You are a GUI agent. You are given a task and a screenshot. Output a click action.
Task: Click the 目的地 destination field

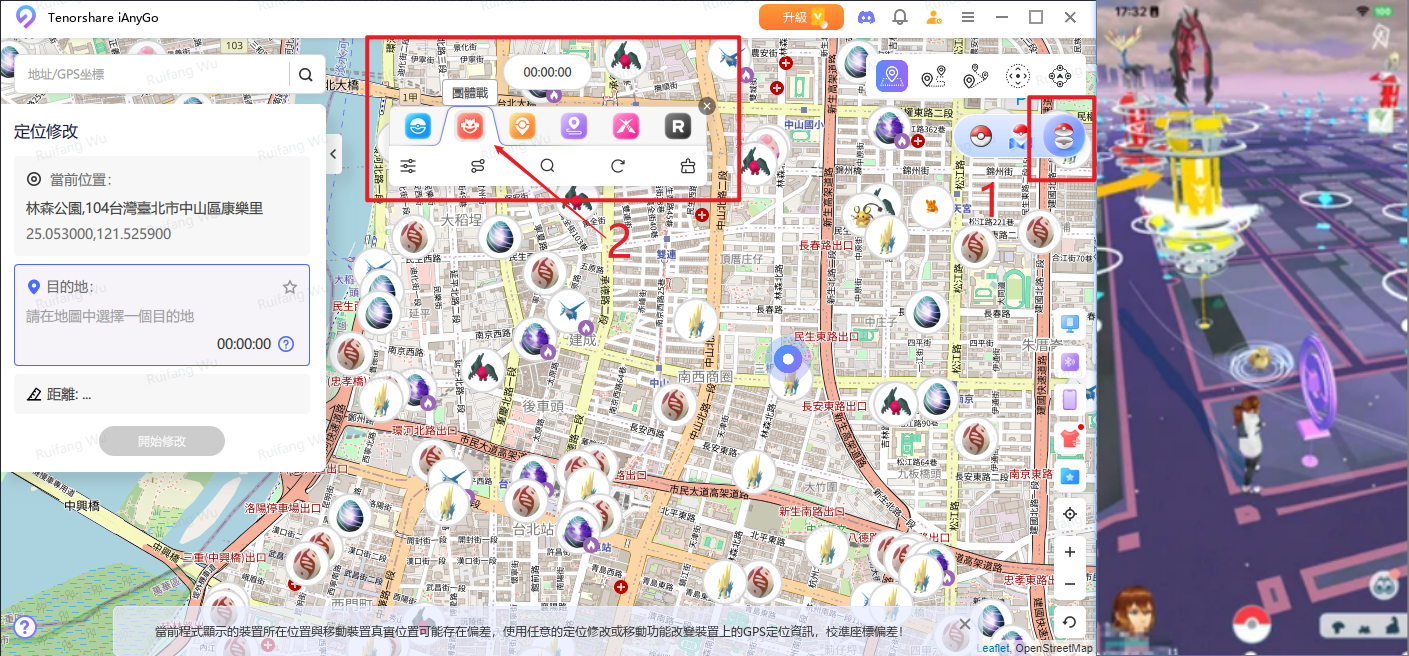pyautogui.click(x=162, y=315)
